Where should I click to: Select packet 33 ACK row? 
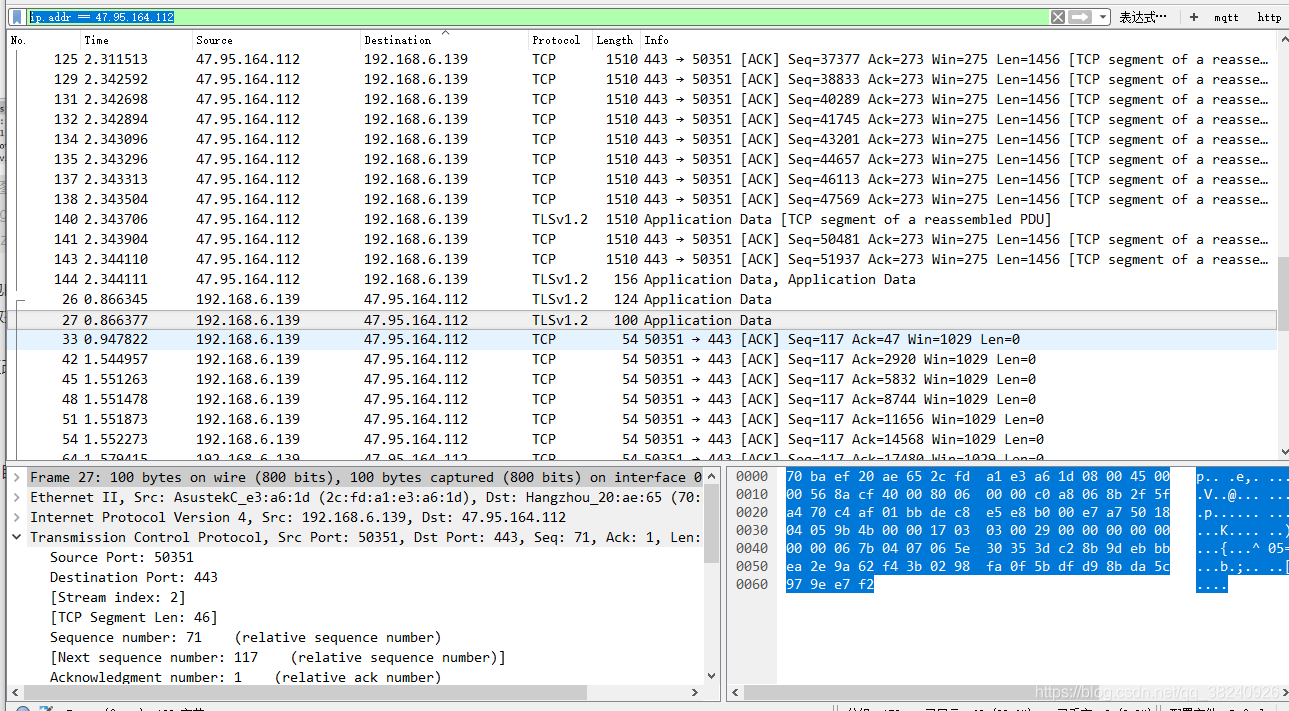tap(641, 339)
